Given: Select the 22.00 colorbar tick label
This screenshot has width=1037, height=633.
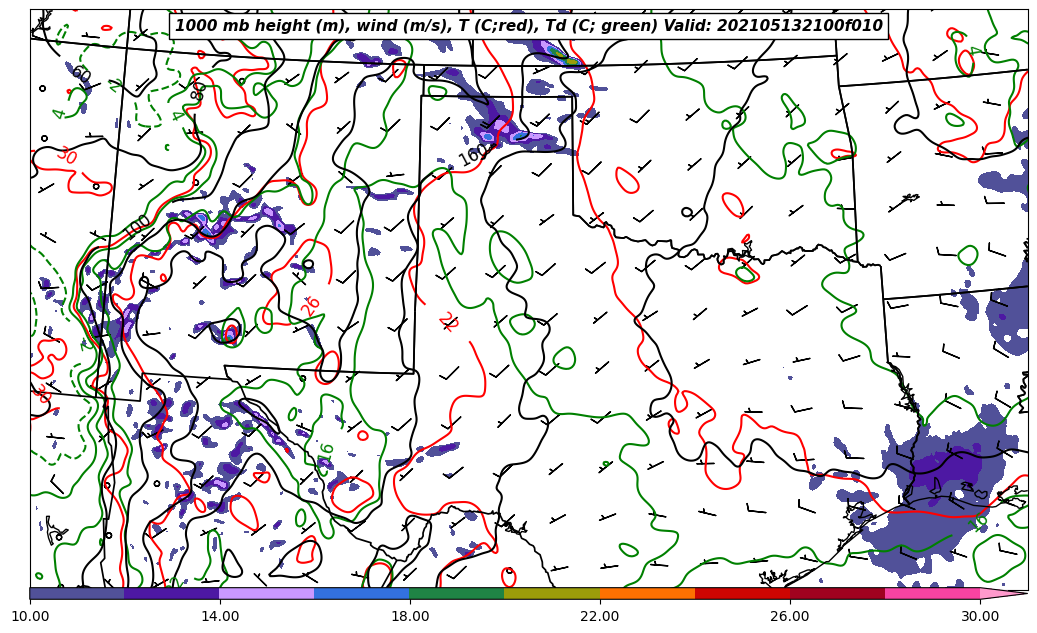Looking at the screenshot, I should click(x=600, y=617).
